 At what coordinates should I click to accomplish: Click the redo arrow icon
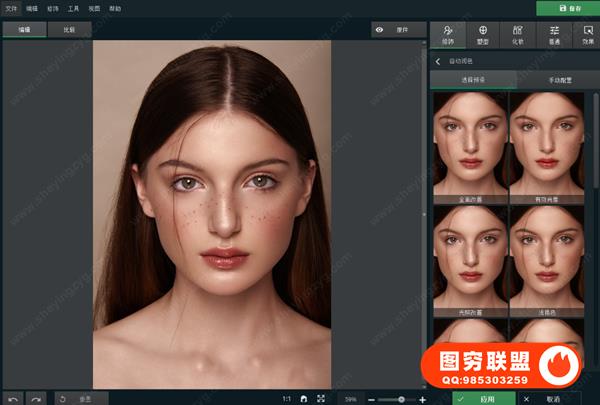click(36, 398)
